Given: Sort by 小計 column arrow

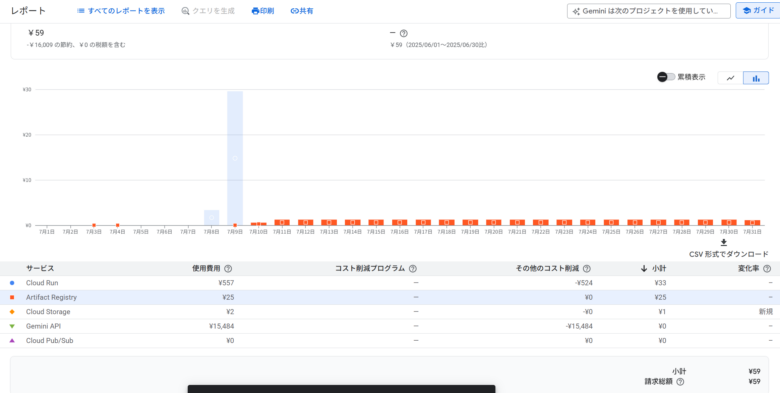Looking at the screenshot, I should [x=644, y=269].
